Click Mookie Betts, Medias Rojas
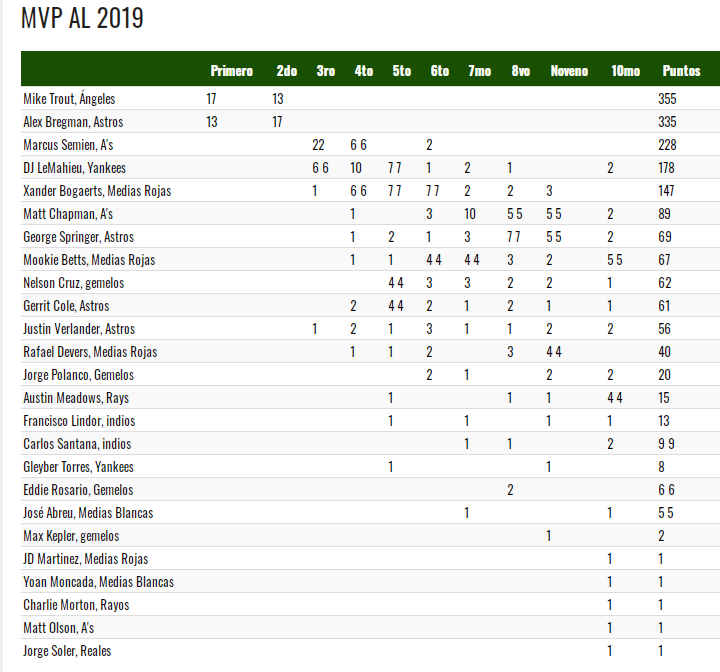This screenshot has width=720, height=672. coord(90,260)
